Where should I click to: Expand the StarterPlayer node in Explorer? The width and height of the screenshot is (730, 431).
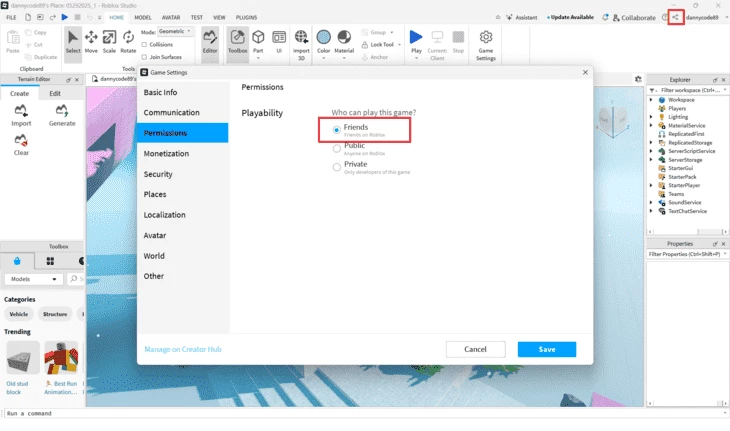click(651, 185)
